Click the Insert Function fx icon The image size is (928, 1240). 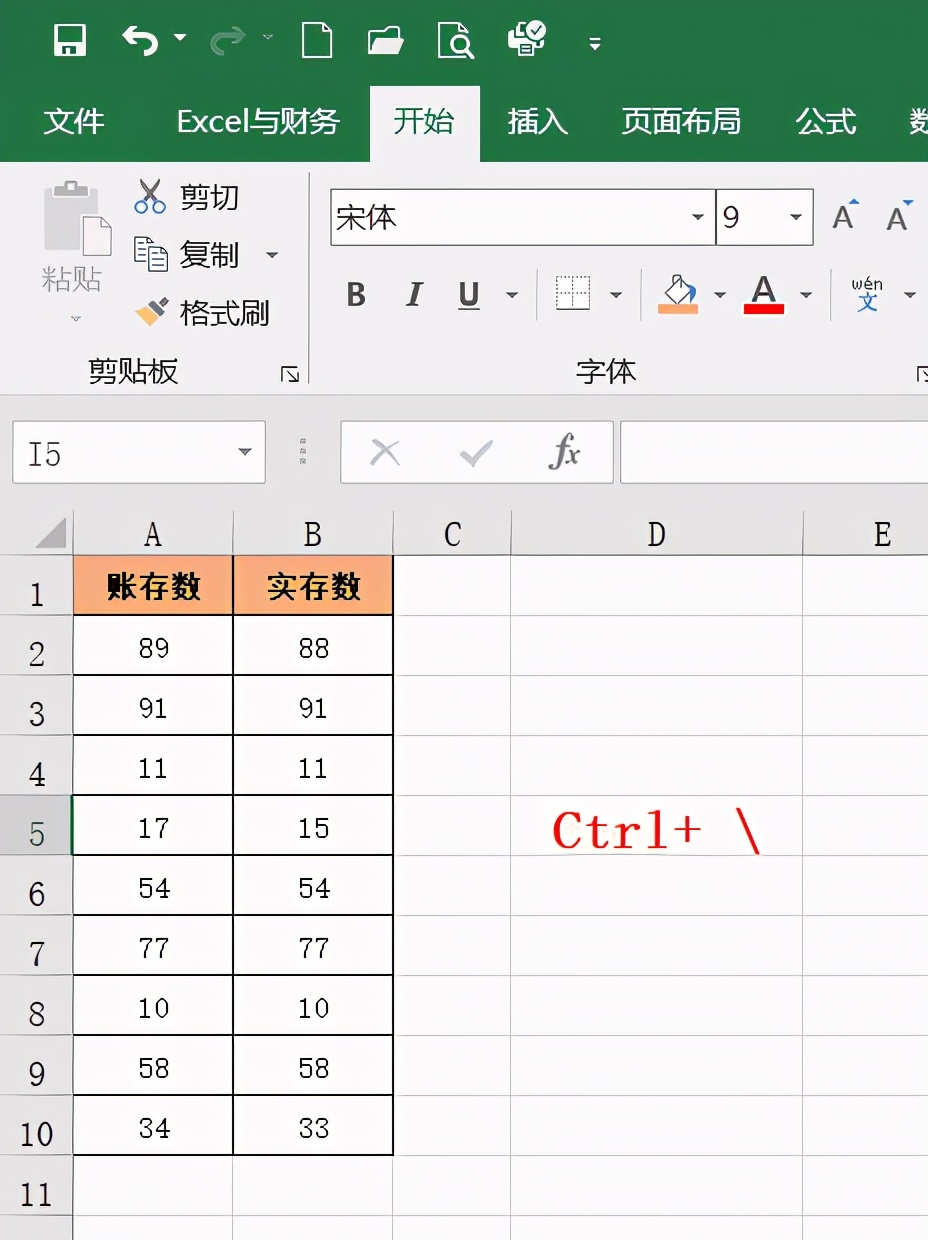567,452
